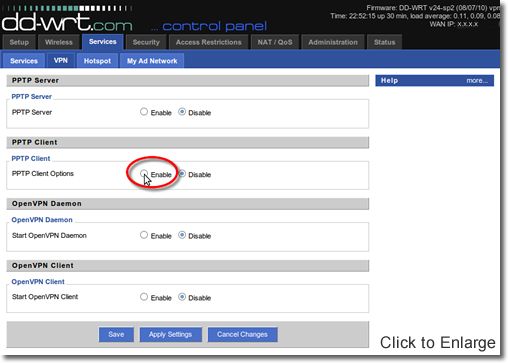Click the Save button

coord(116,334)
